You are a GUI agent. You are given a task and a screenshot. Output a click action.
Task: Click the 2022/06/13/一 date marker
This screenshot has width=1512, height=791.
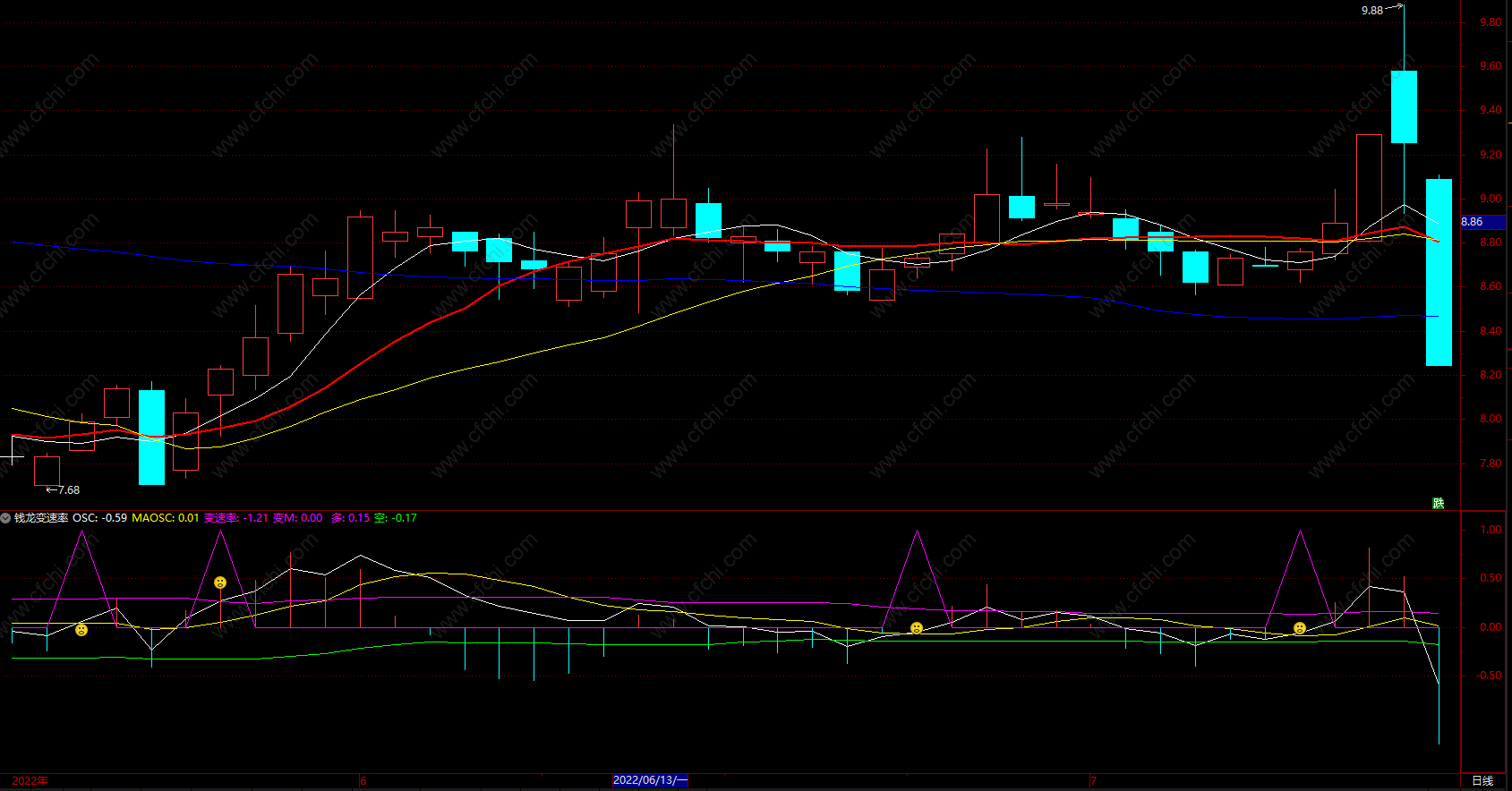[x=650, y=780]
